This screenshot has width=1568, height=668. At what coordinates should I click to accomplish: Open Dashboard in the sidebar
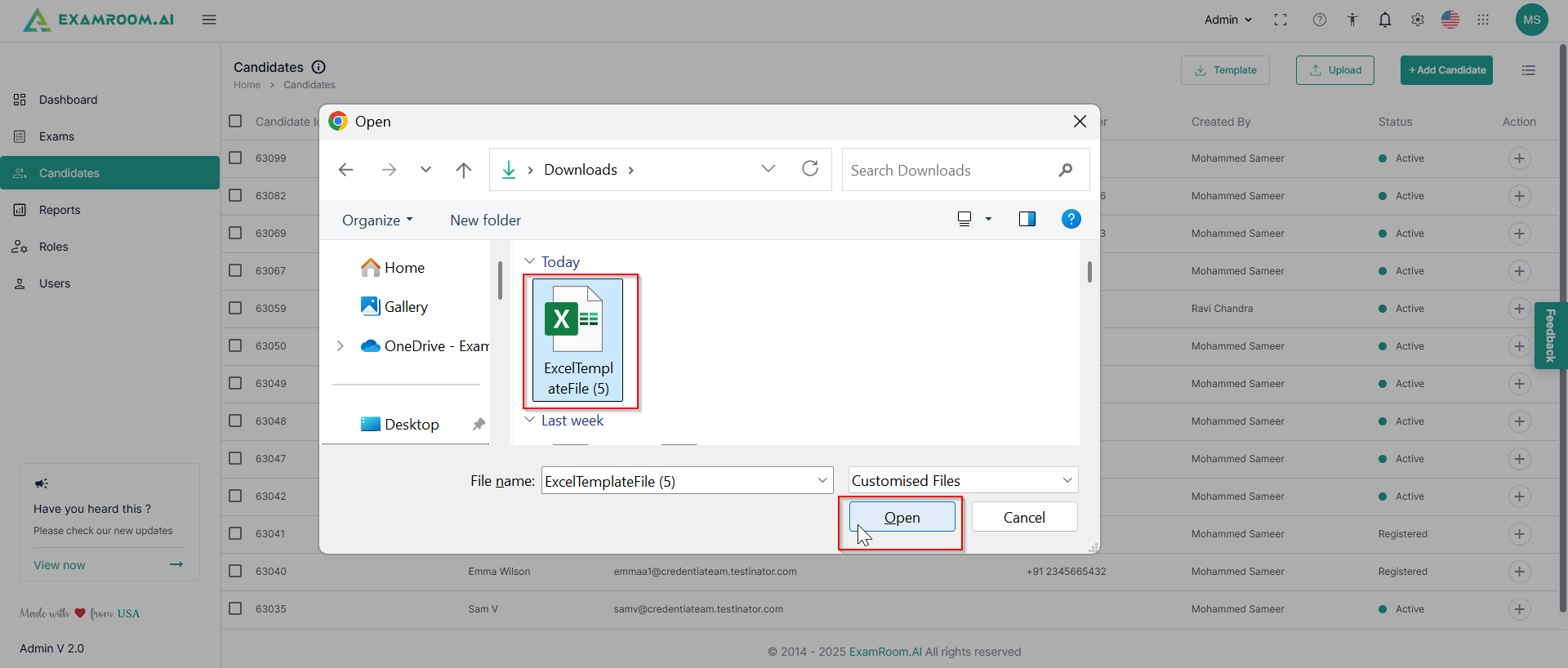click(68, 100)
